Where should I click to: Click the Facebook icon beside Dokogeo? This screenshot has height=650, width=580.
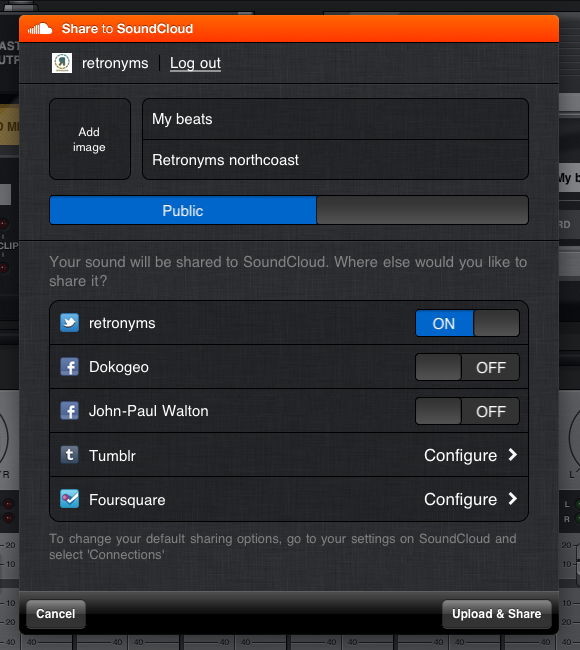69,367
